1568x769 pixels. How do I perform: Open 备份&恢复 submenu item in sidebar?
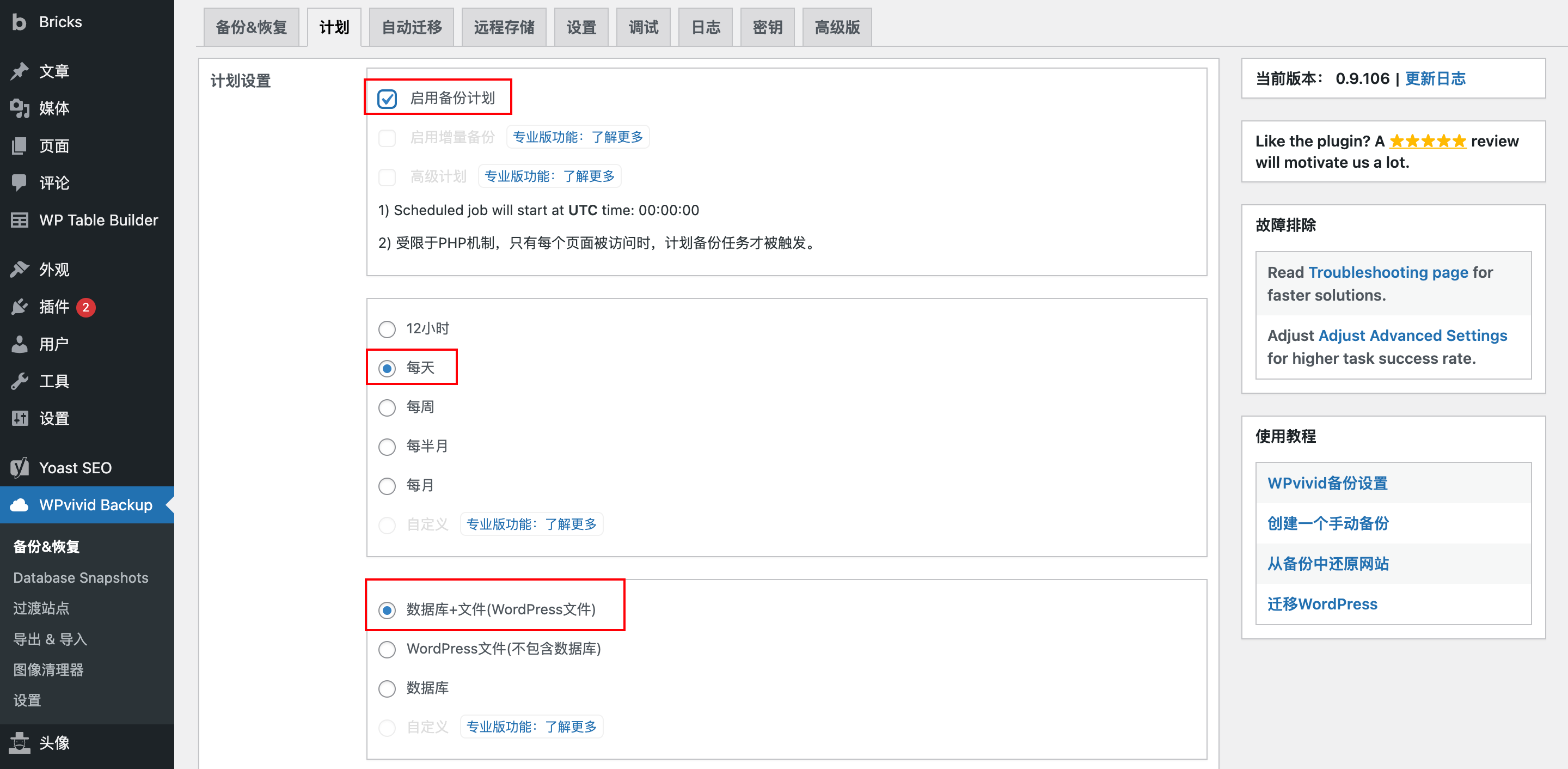pos(46,547)
